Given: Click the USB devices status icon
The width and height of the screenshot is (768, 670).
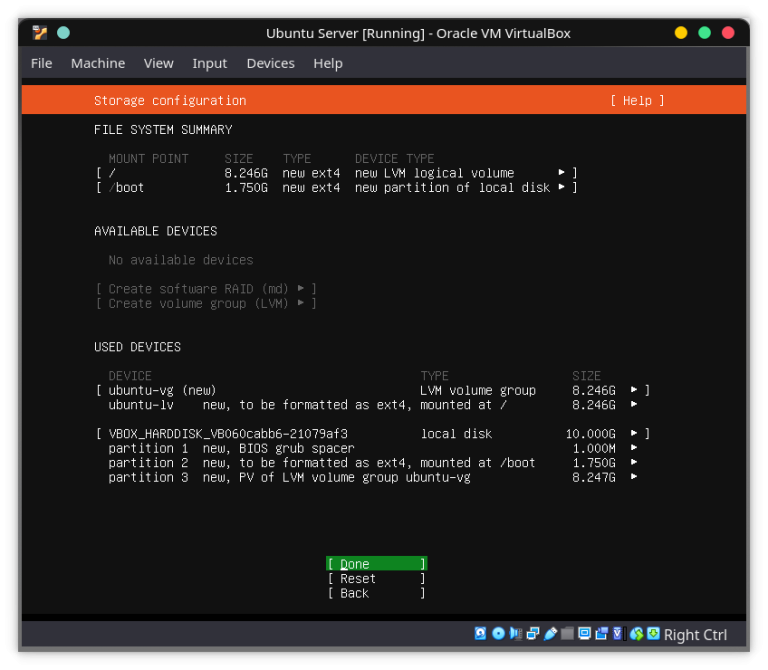Looking at the screenshot, I should pos(550,634).
